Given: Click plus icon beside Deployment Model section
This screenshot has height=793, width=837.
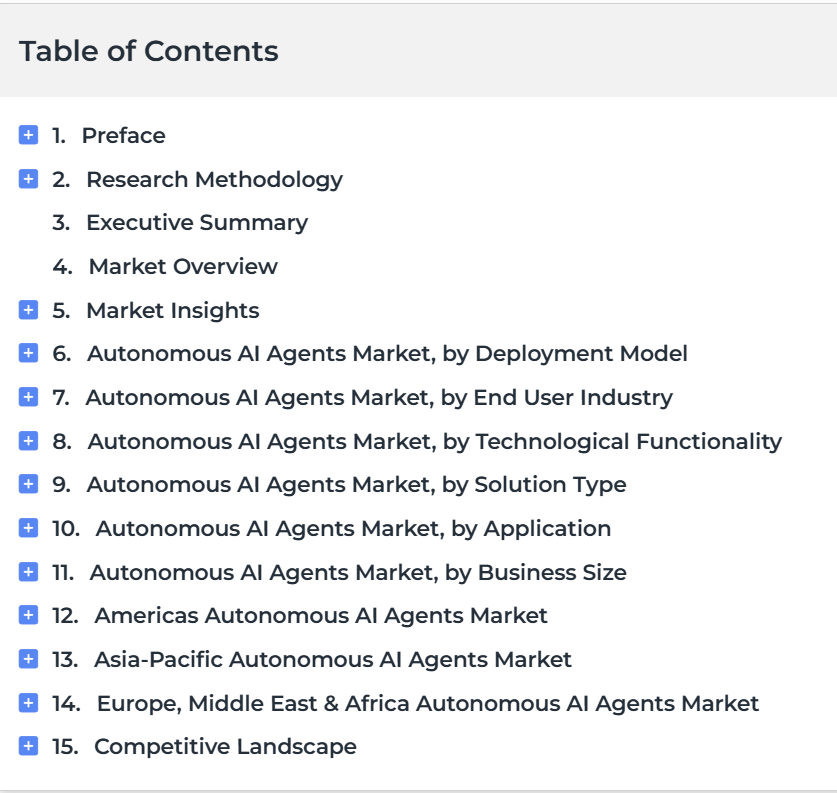Looking at the screenshot, I should click(x=28, y=353).
